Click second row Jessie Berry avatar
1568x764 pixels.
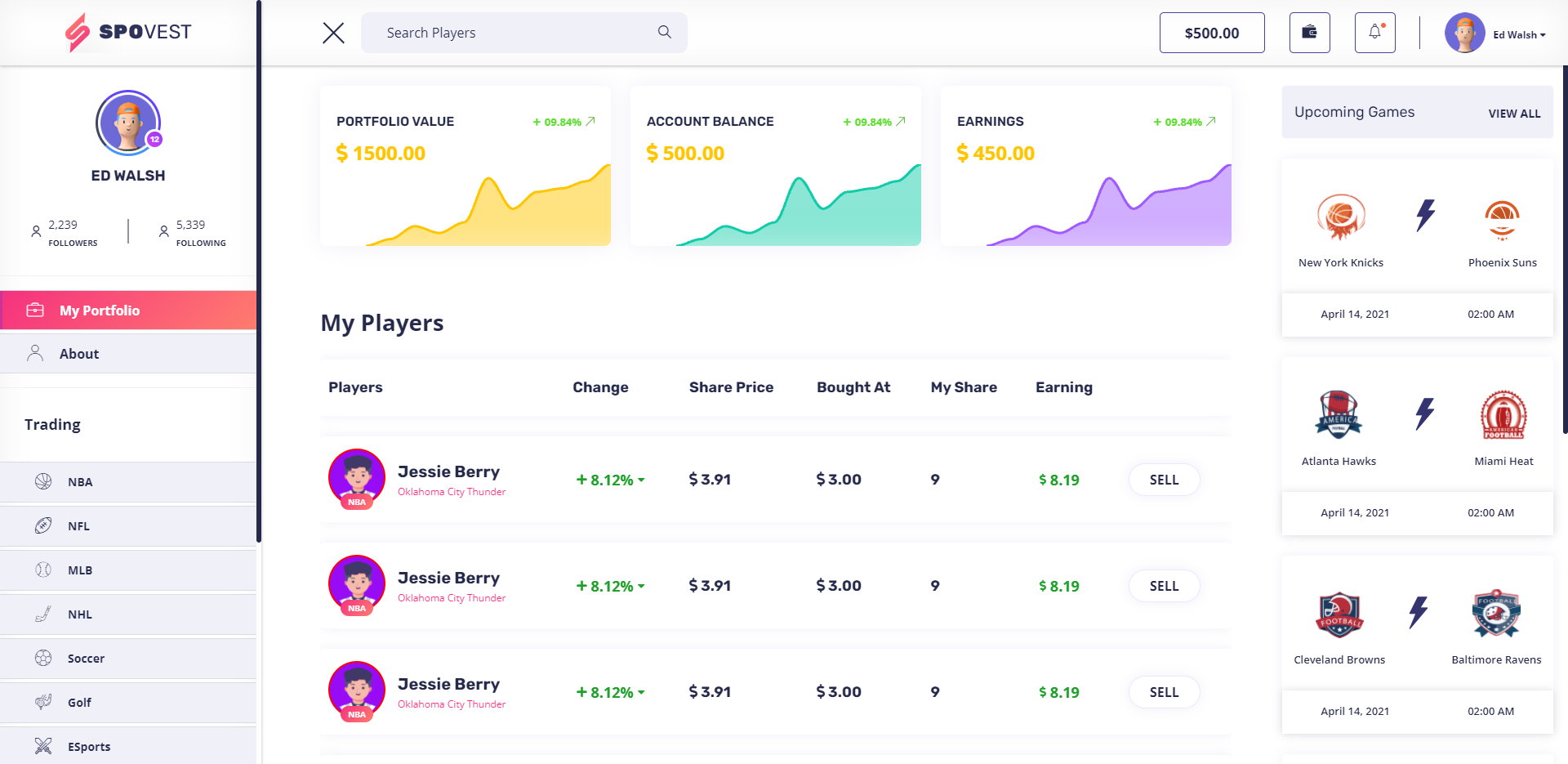point(357,583)
